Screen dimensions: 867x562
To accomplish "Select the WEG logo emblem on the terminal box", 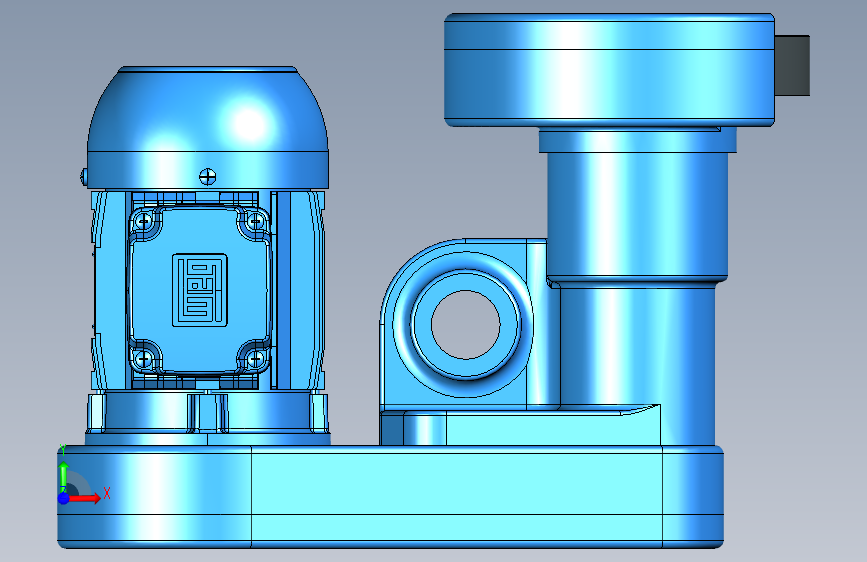I will click(200, 290).
